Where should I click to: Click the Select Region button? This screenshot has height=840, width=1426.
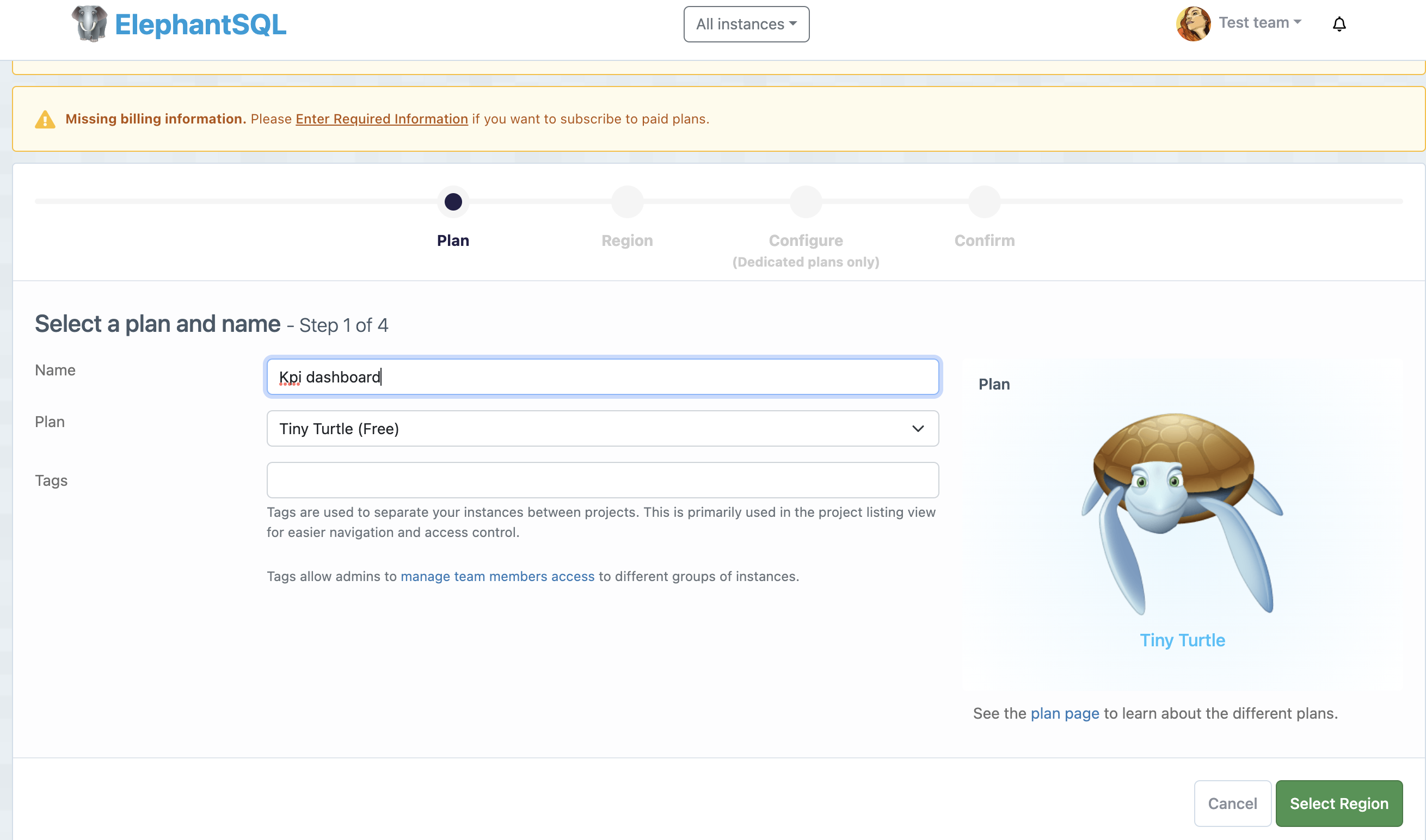pyautogui.click(x=1339, y=803)
